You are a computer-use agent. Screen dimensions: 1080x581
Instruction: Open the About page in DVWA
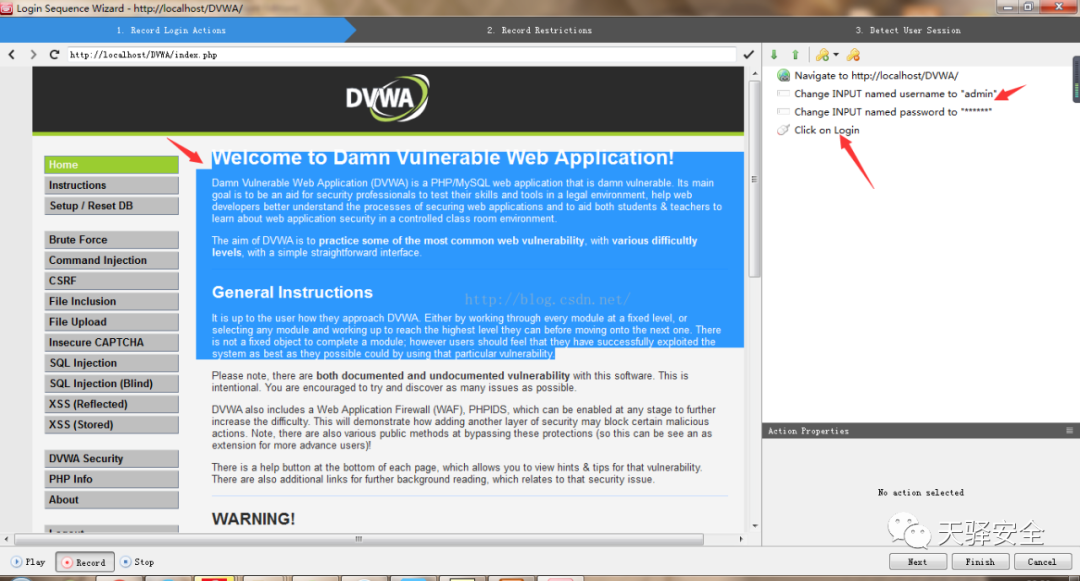tap(112, 500)
